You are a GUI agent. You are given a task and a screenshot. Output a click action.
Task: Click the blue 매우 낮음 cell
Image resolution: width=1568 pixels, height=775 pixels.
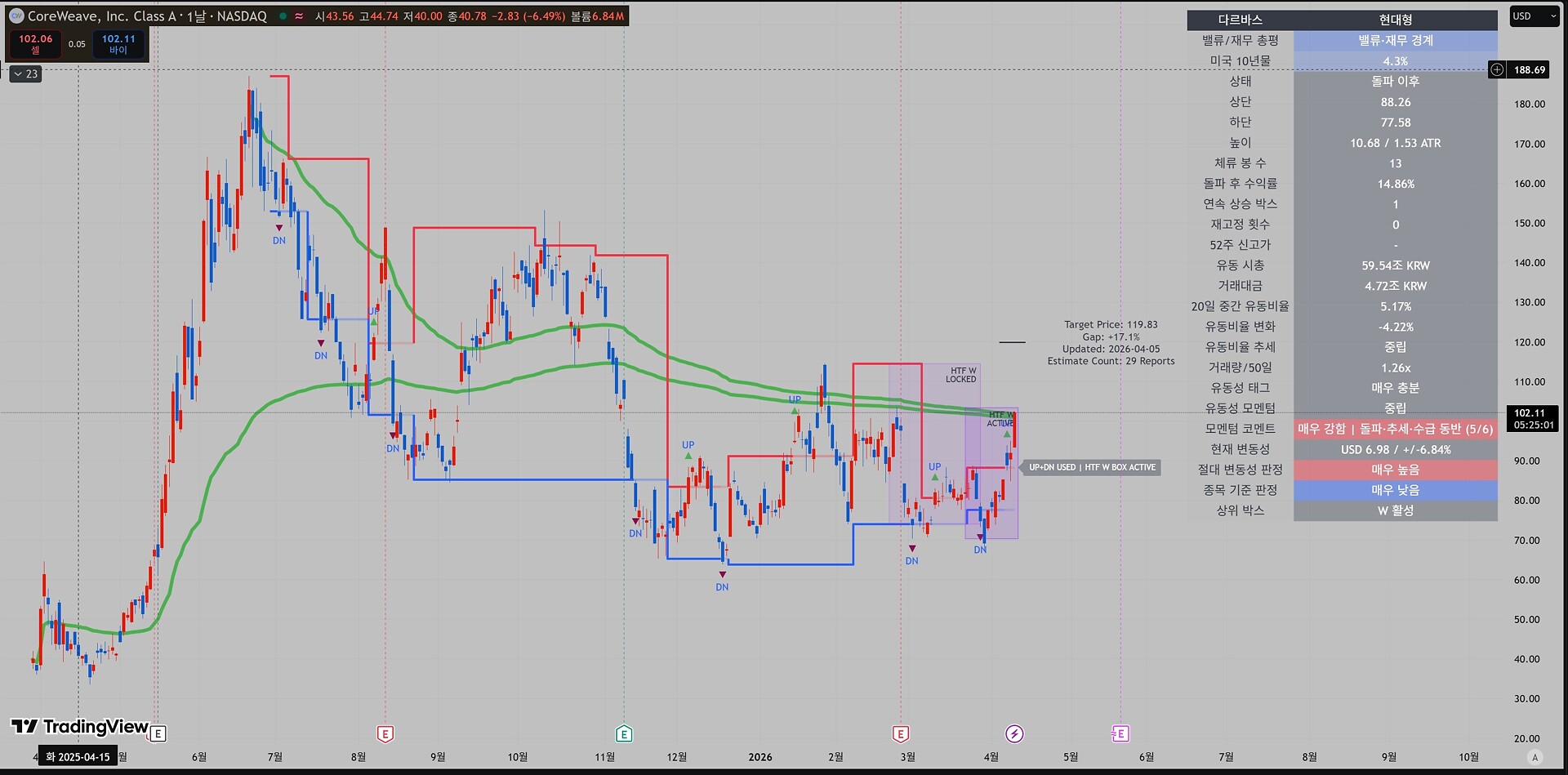pos(1396,489)
